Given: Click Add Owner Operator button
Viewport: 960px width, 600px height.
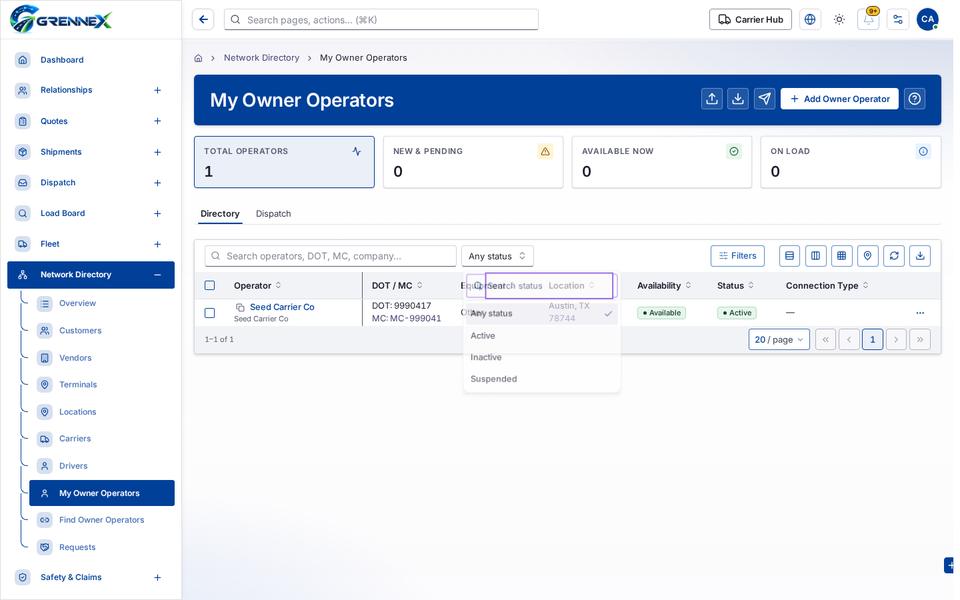Looking at the screenshot, I should coord(839,99).
